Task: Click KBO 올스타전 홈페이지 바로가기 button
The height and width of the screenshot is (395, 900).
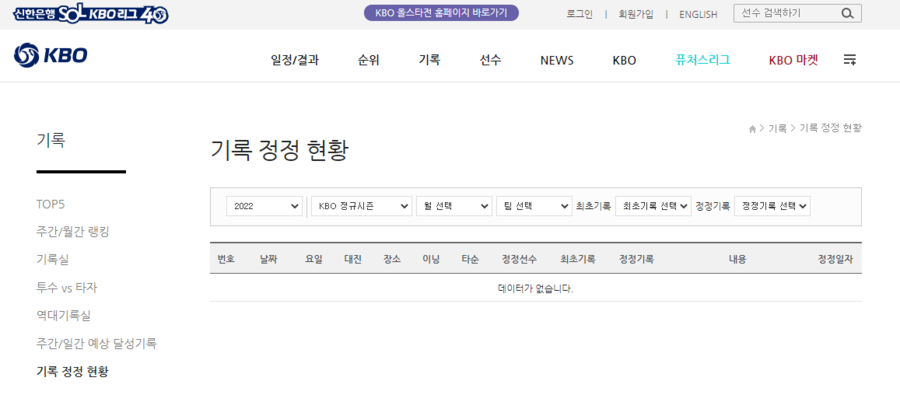Action: (441, 13)
